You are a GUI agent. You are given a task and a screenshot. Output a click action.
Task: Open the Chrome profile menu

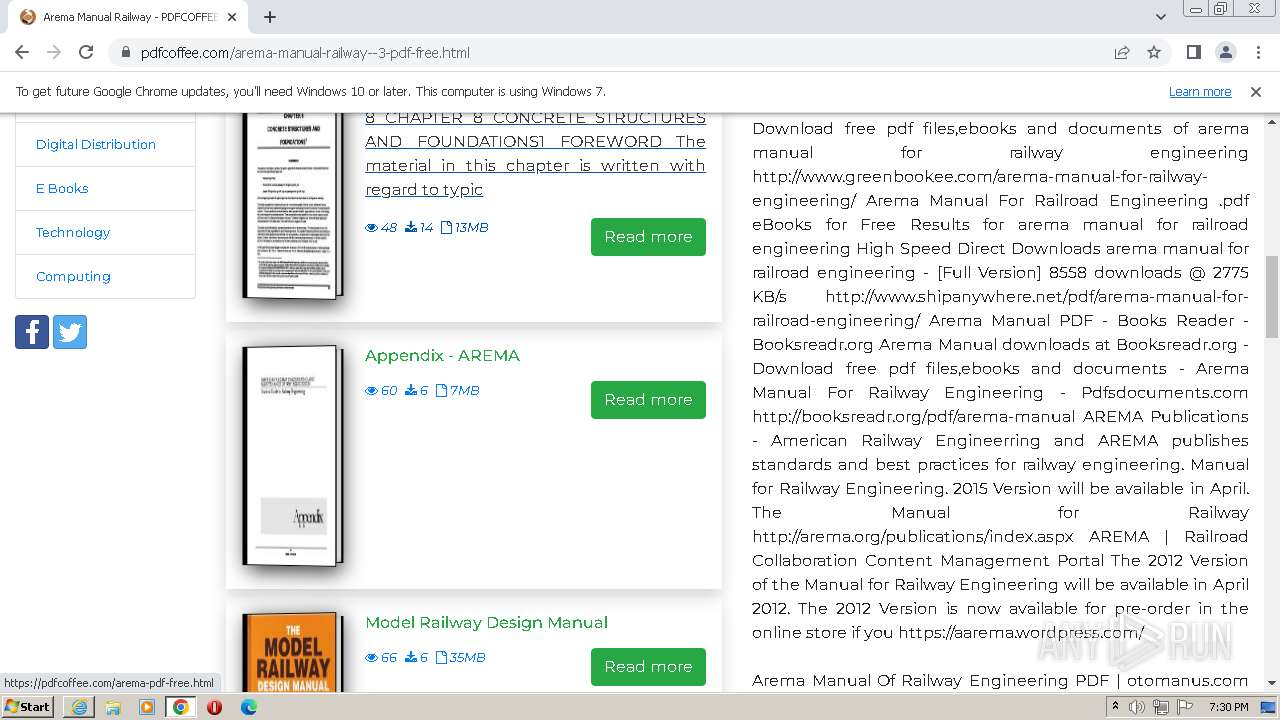1225,52
